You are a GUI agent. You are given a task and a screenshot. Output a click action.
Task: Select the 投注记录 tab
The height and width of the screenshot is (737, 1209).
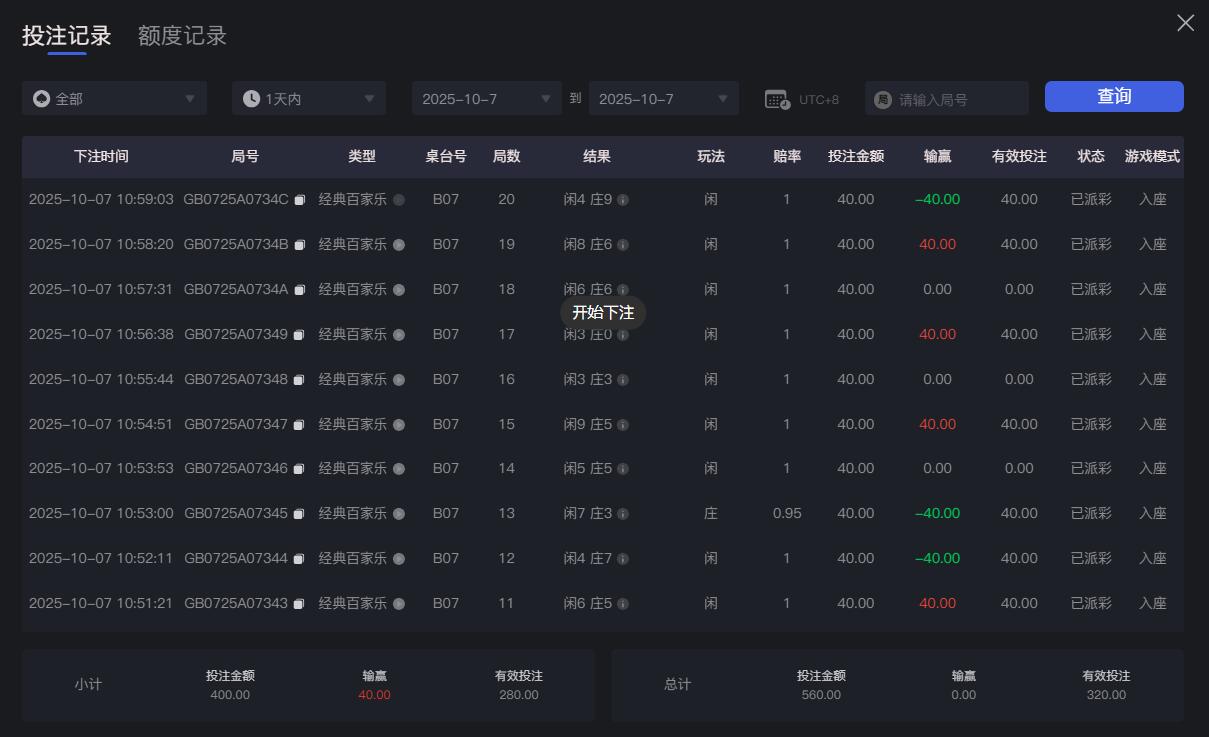point(66,35)
